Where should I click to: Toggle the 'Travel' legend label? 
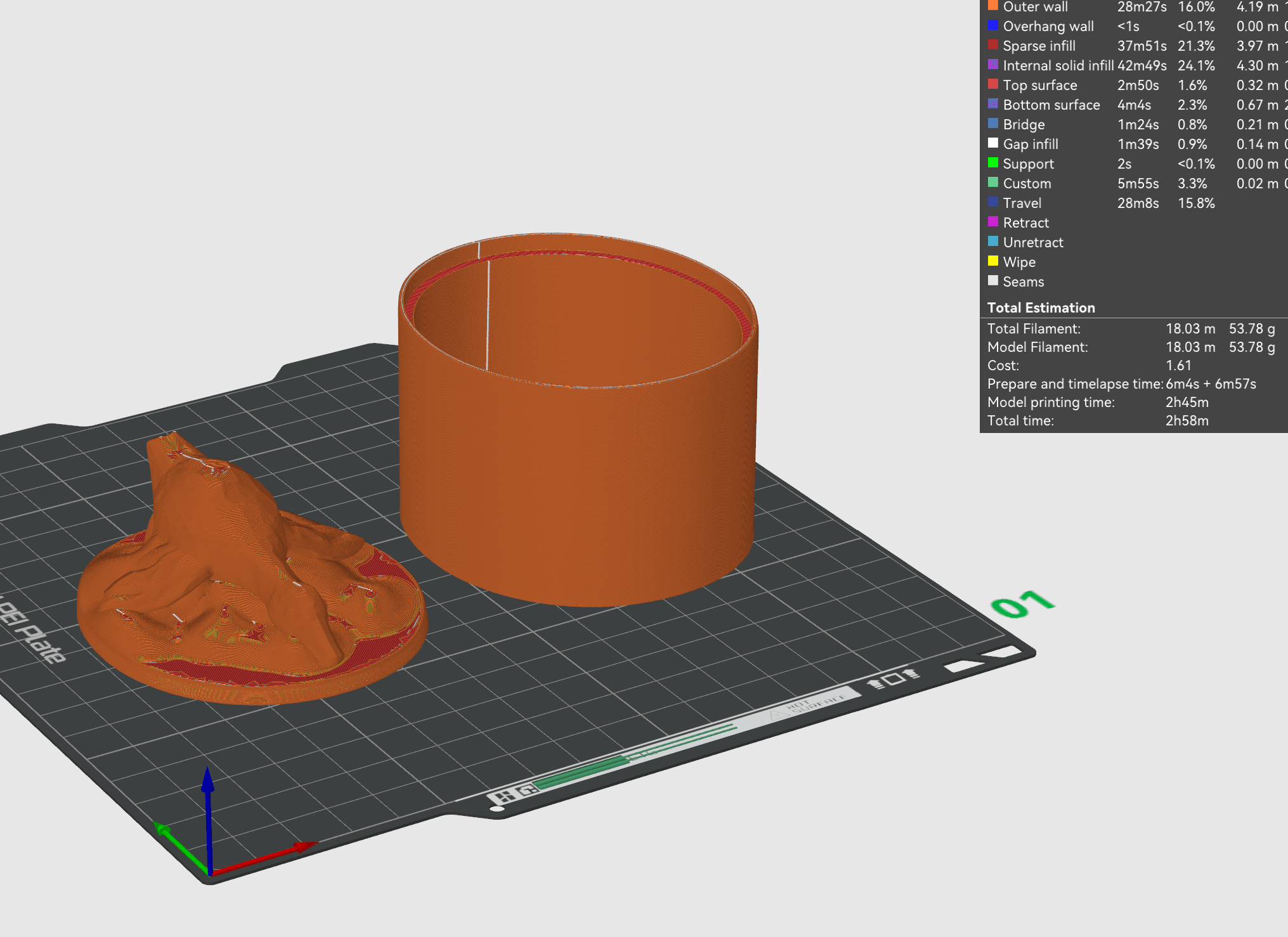point(1022,204)
